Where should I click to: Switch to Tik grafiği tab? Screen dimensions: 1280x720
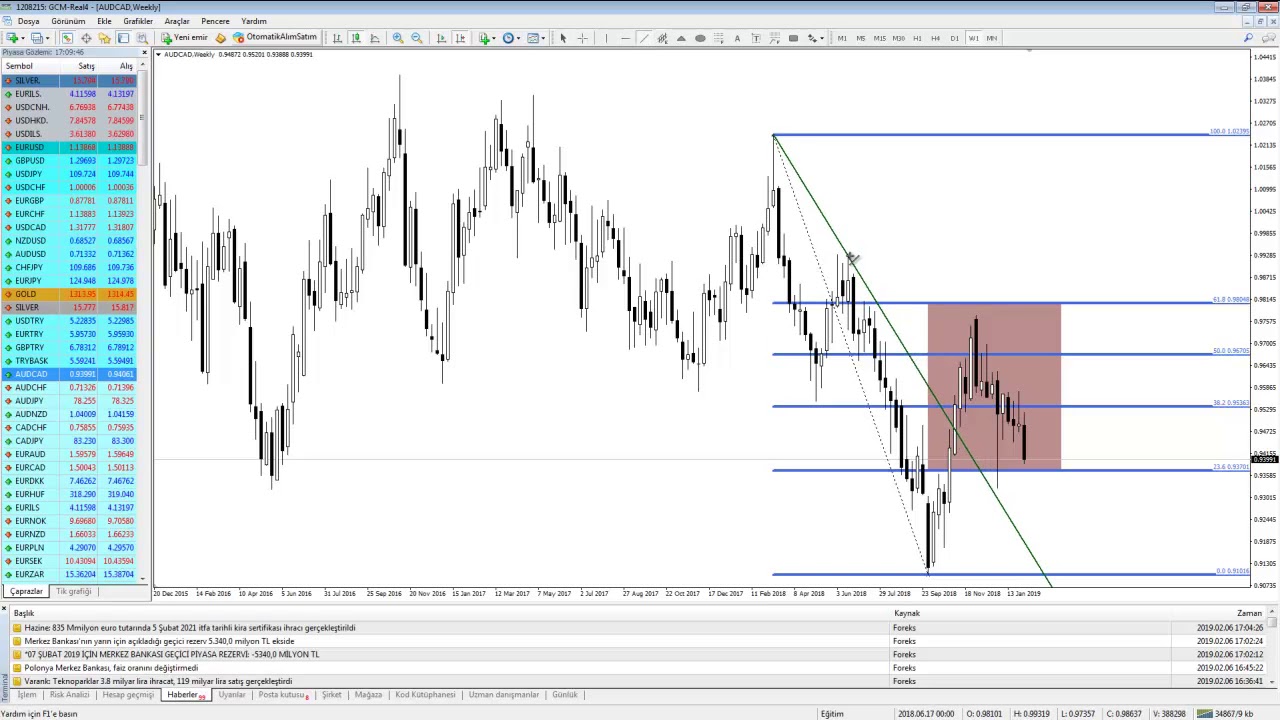pyautogui.click(x=73, y=591)
